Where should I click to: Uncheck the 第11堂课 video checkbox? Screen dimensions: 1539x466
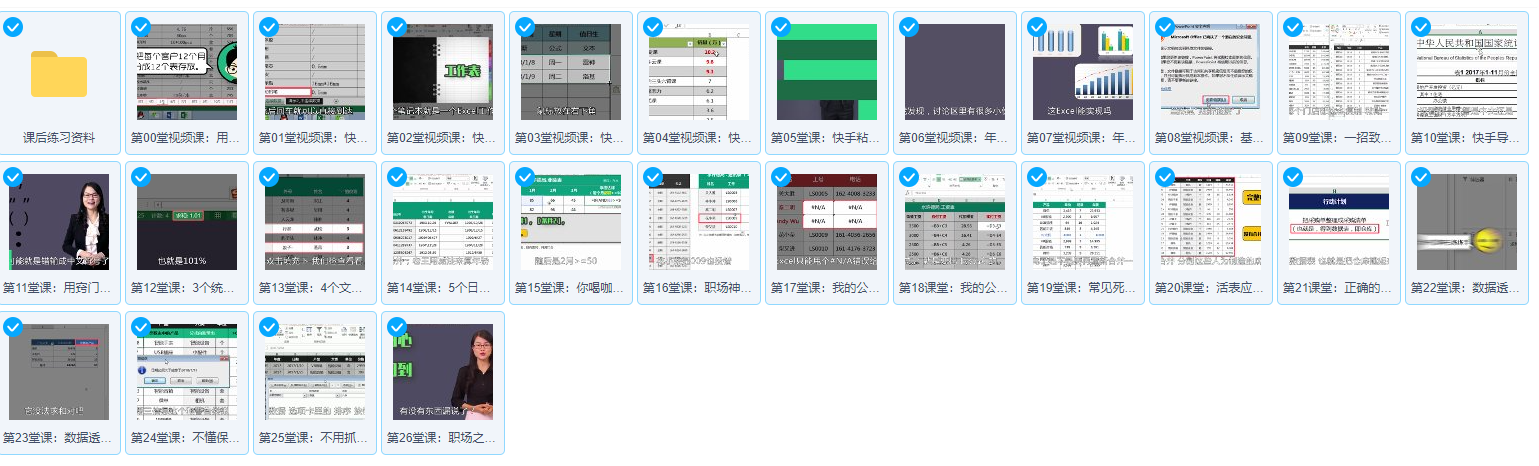(x=13, y=177)
